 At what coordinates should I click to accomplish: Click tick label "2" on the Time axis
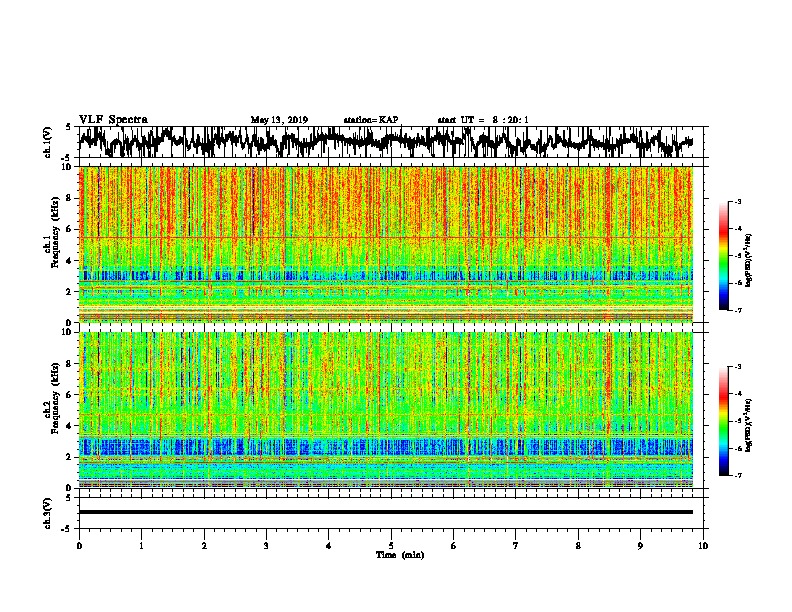pyautogui.click(x=204, y=546)
